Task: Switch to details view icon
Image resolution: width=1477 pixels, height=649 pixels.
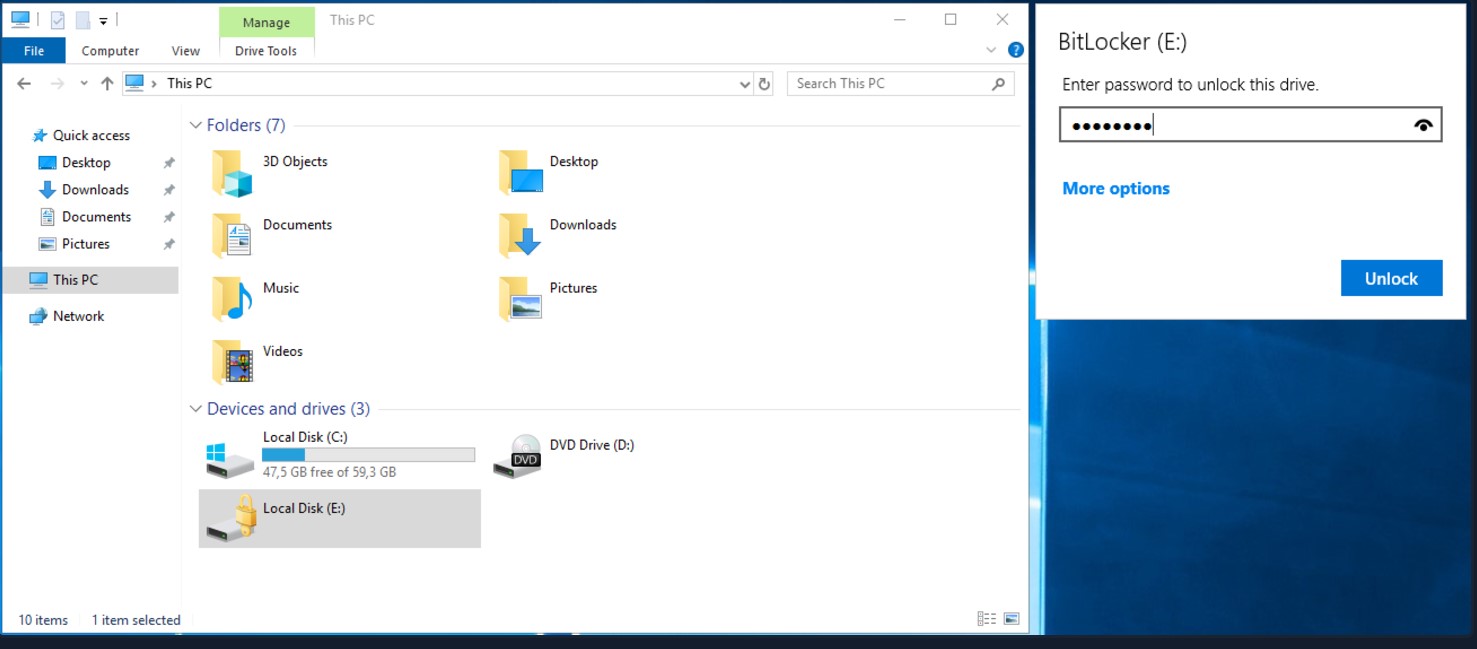Action: (986, 620)
